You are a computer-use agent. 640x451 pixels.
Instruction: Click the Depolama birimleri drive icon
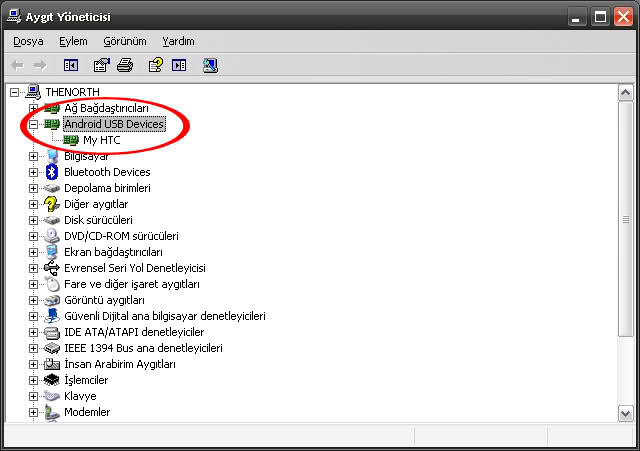coord(52,188)
